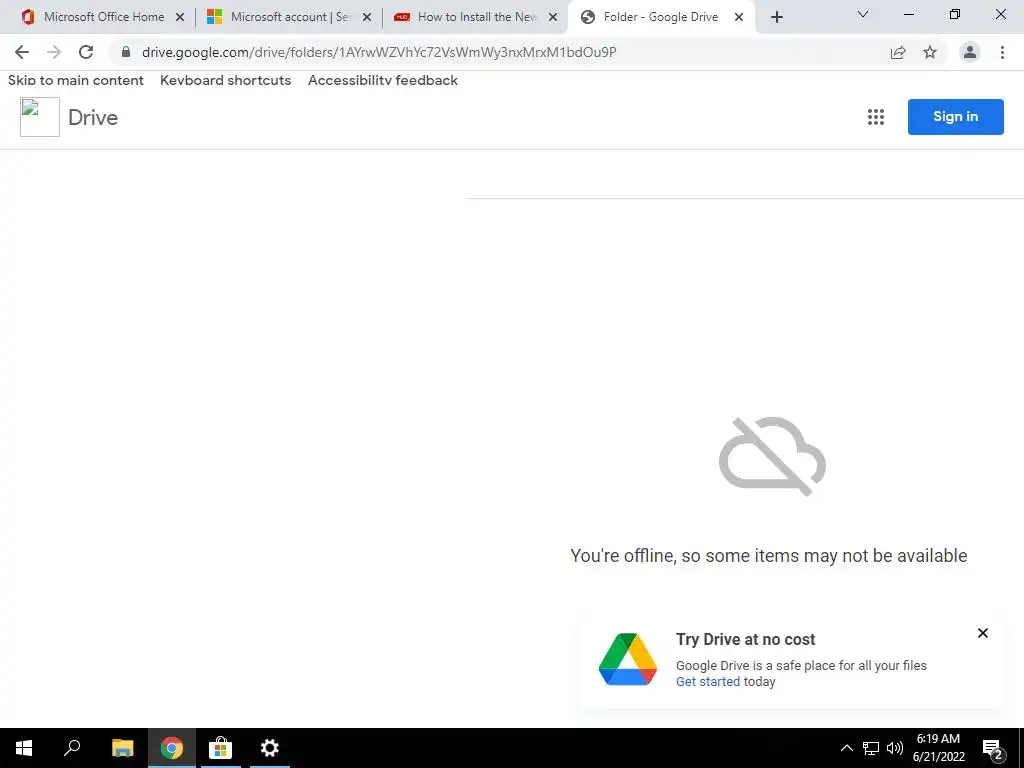
Task: Open the Google apps grid menu
Action: [876, 117]
